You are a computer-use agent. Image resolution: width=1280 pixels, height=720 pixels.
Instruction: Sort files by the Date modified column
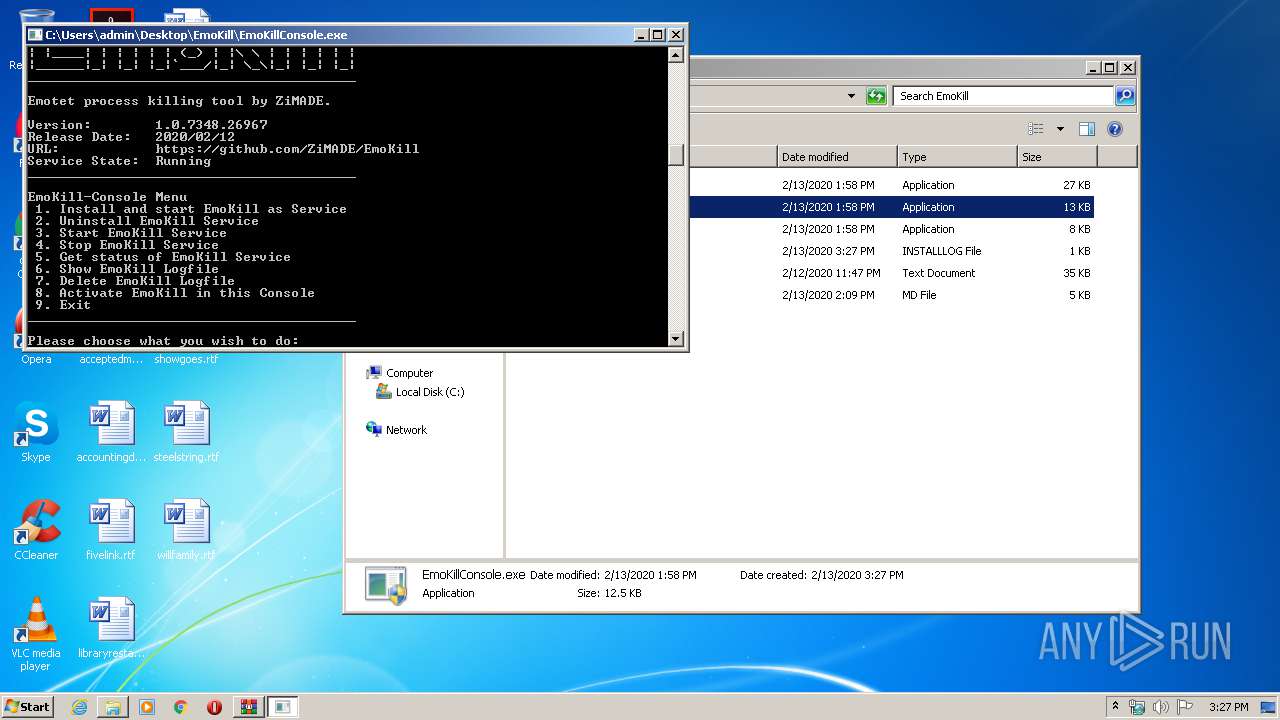pos(837,157)
